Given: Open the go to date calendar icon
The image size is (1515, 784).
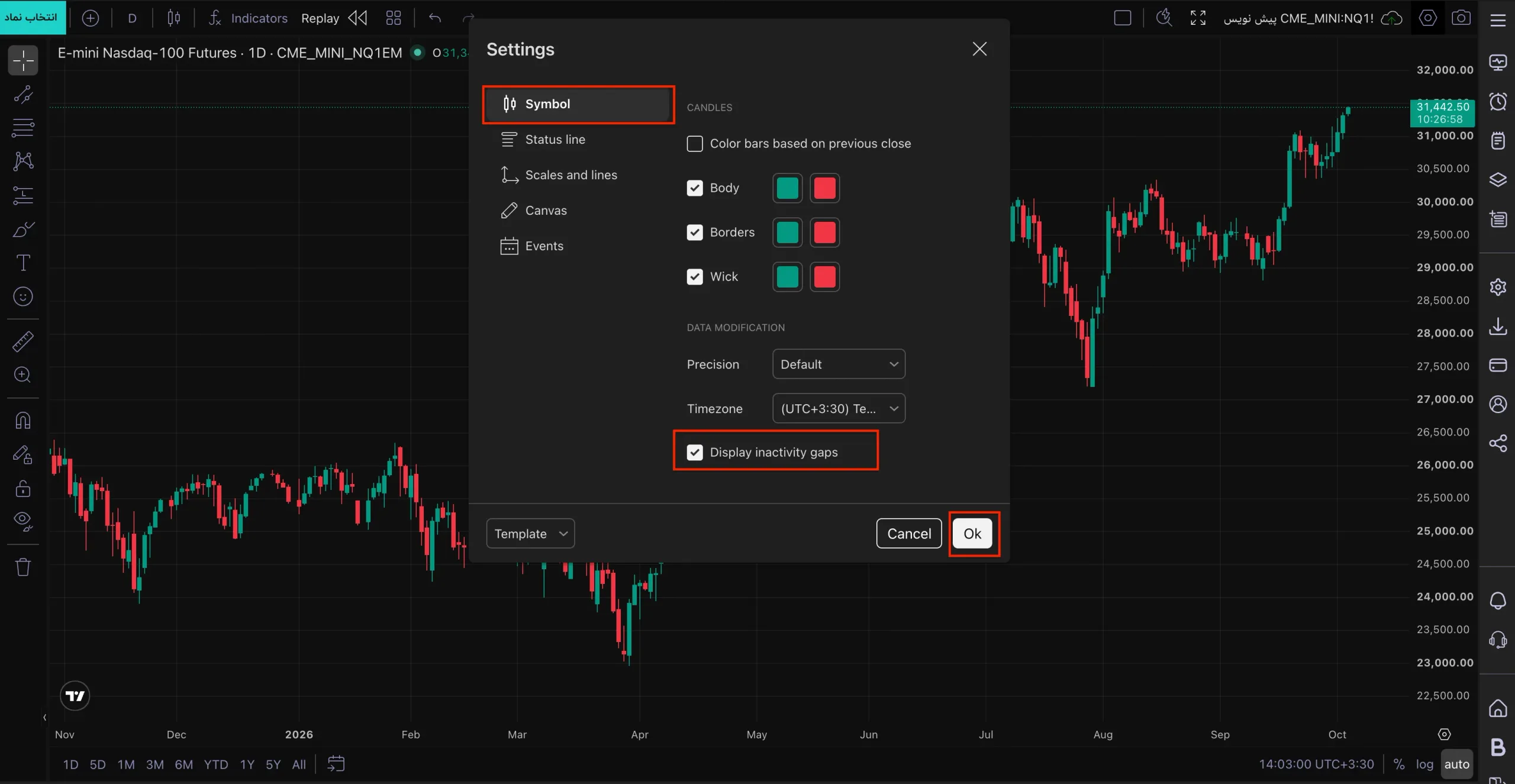Looking at the screenshot, I should [336, 764].
